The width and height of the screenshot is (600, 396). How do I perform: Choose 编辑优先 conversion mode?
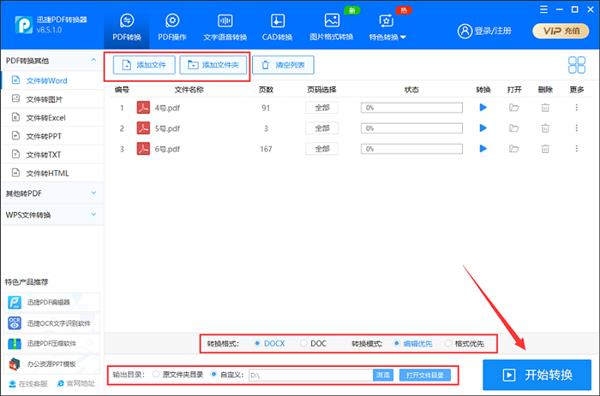tap(413, 344)
